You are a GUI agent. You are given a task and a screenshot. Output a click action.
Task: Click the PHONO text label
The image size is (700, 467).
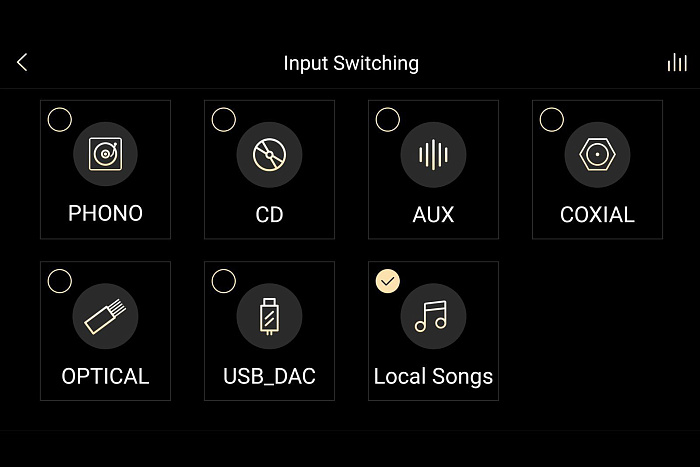pyautogui.click(x=105, y=213)
